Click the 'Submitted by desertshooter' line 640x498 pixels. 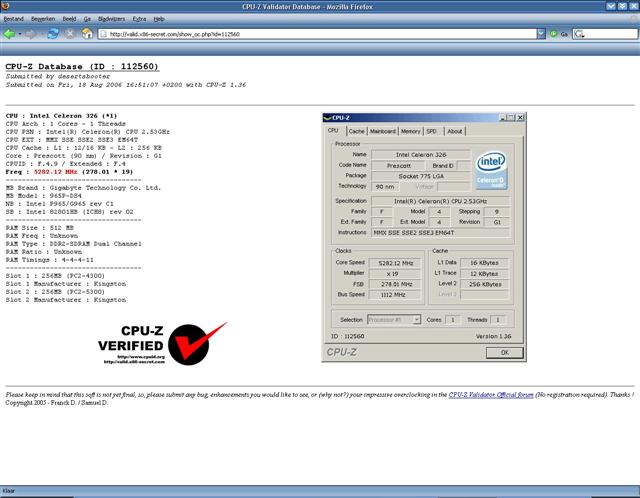(58, 76)
